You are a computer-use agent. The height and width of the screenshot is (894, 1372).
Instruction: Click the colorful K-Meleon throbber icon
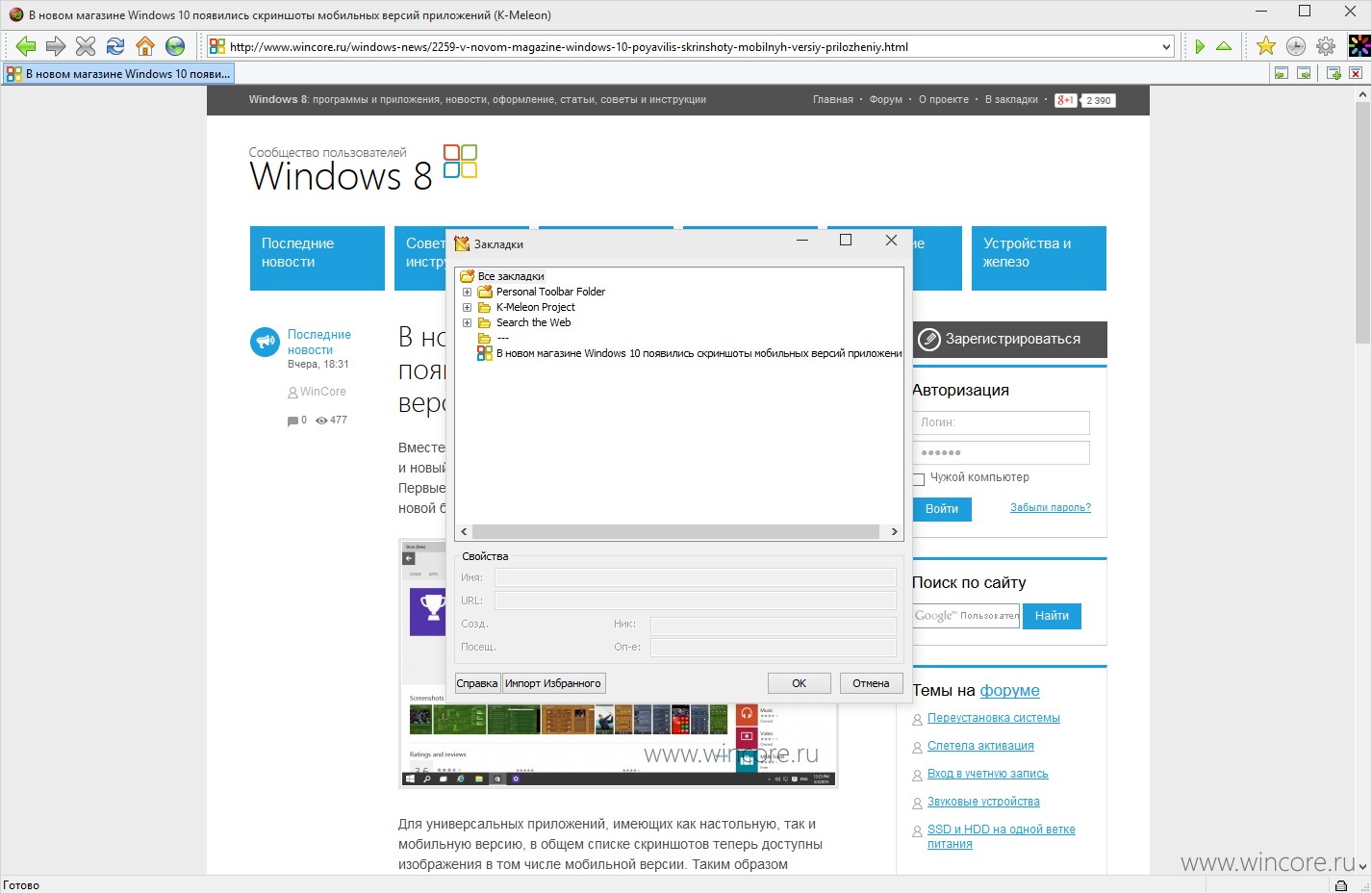[1359, 46]
